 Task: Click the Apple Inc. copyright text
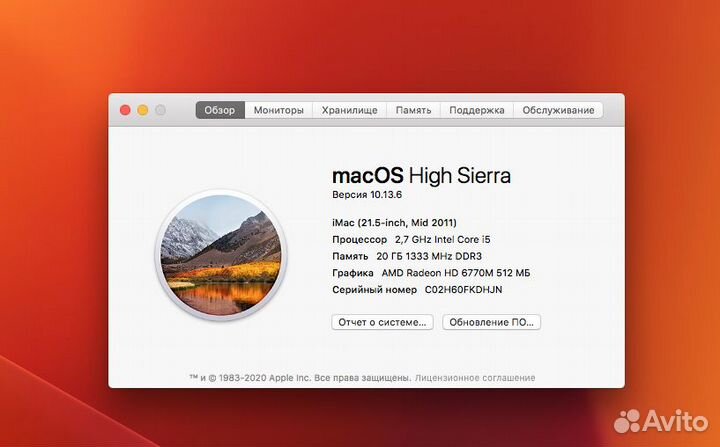point(300,378)
